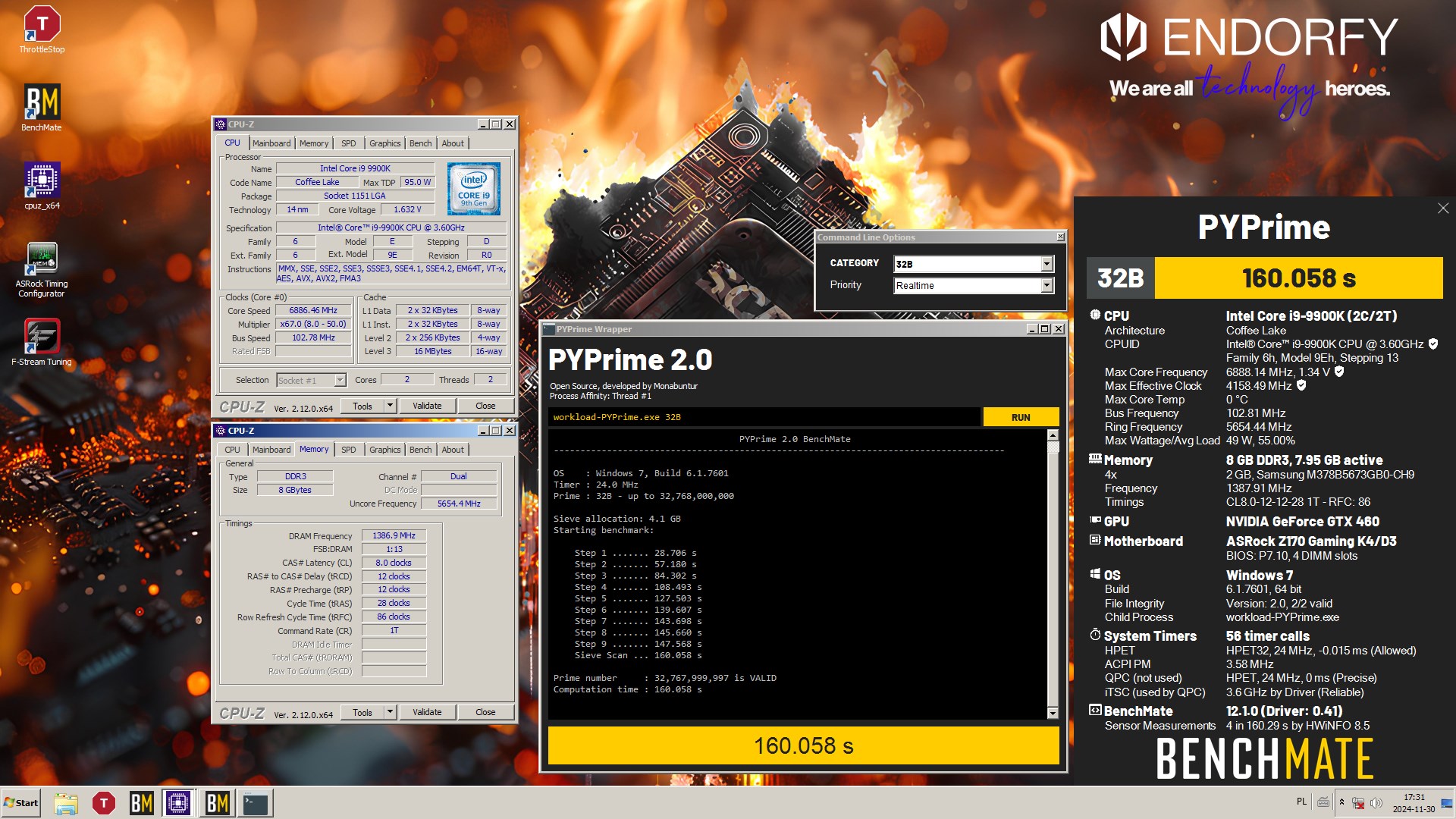Image resolution: width=1456 pixels, height=819 pixels.
Task: Expand Tools dropdown arrow in lower CPU-Z
Action: pos(390,712)
